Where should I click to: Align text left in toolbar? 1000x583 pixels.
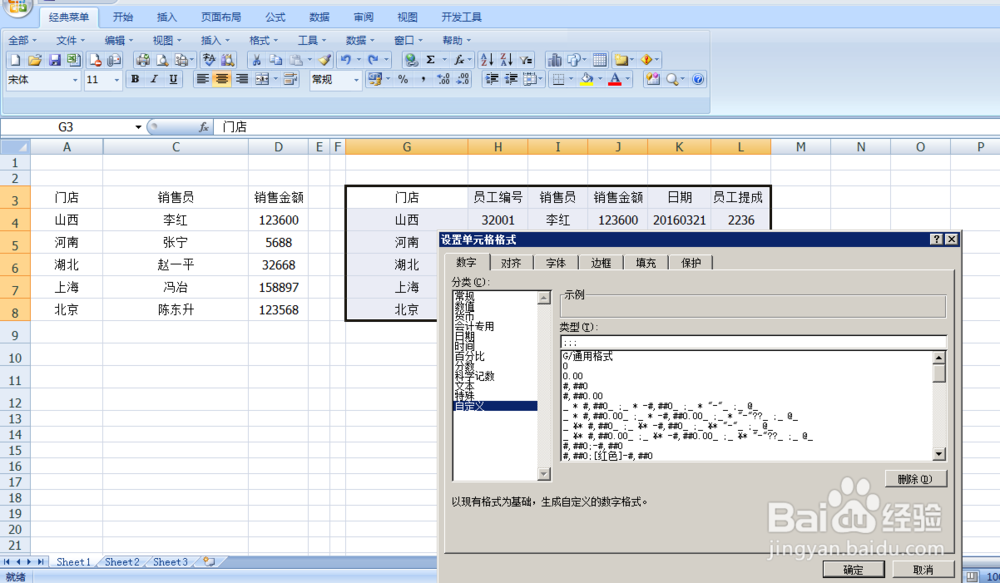(202, 79)
